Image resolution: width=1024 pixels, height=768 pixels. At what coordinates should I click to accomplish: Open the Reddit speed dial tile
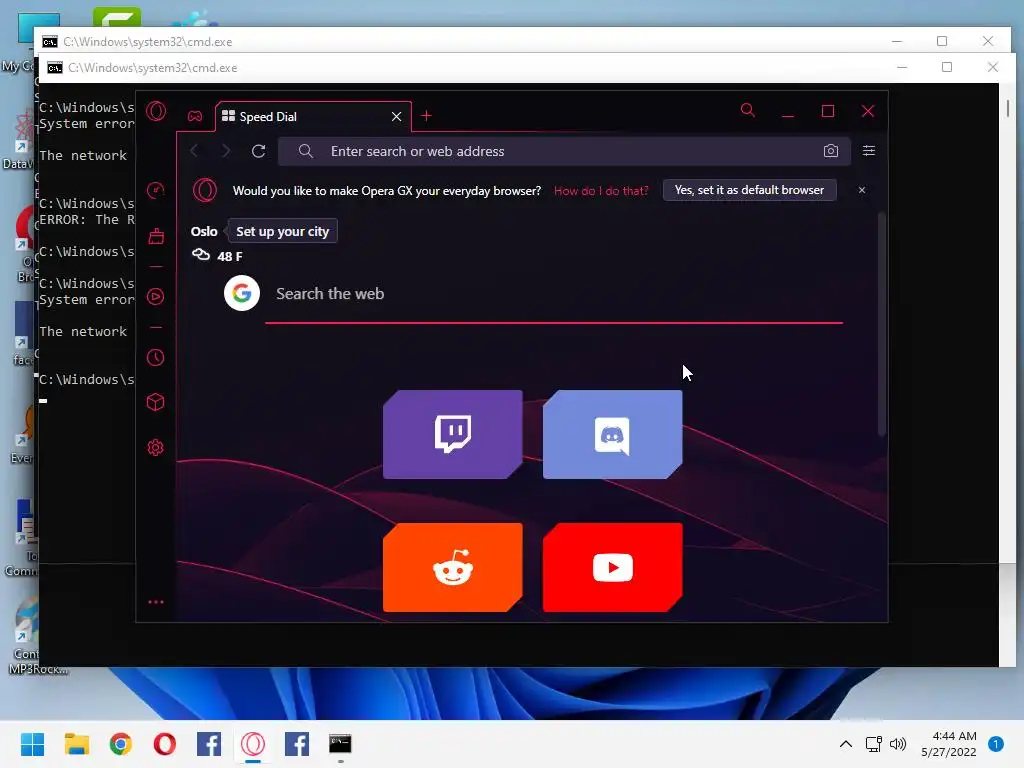(x=453, y=568)
